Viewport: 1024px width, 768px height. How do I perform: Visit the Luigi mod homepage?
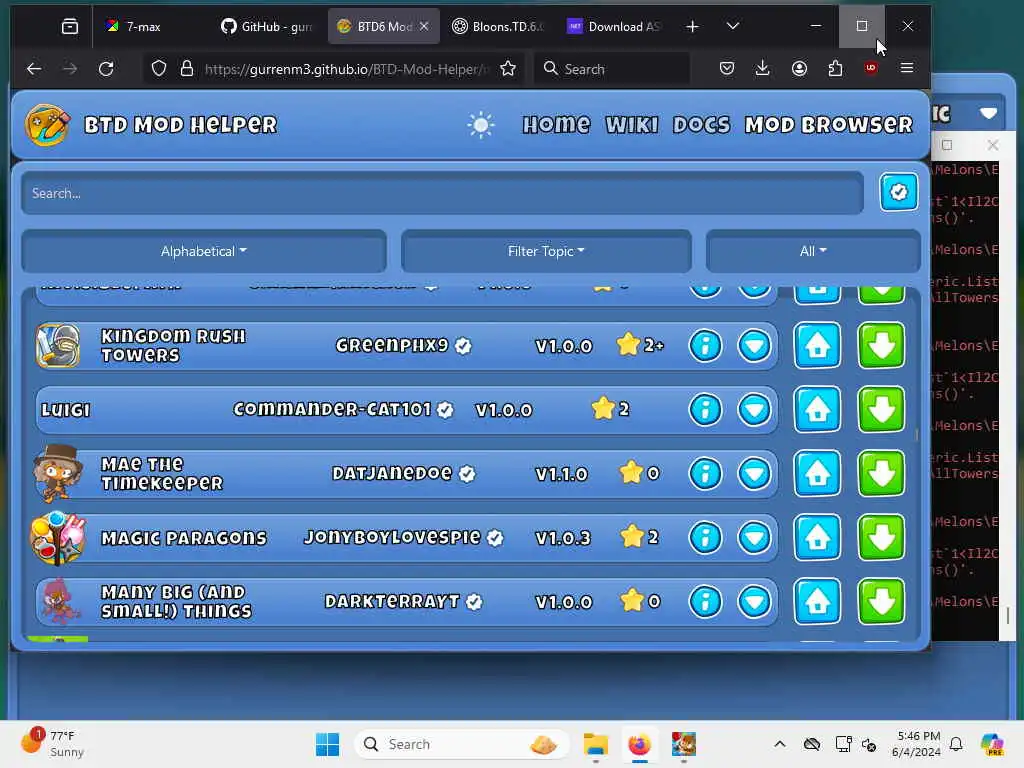pyautogui.click(x=817, y=409)
